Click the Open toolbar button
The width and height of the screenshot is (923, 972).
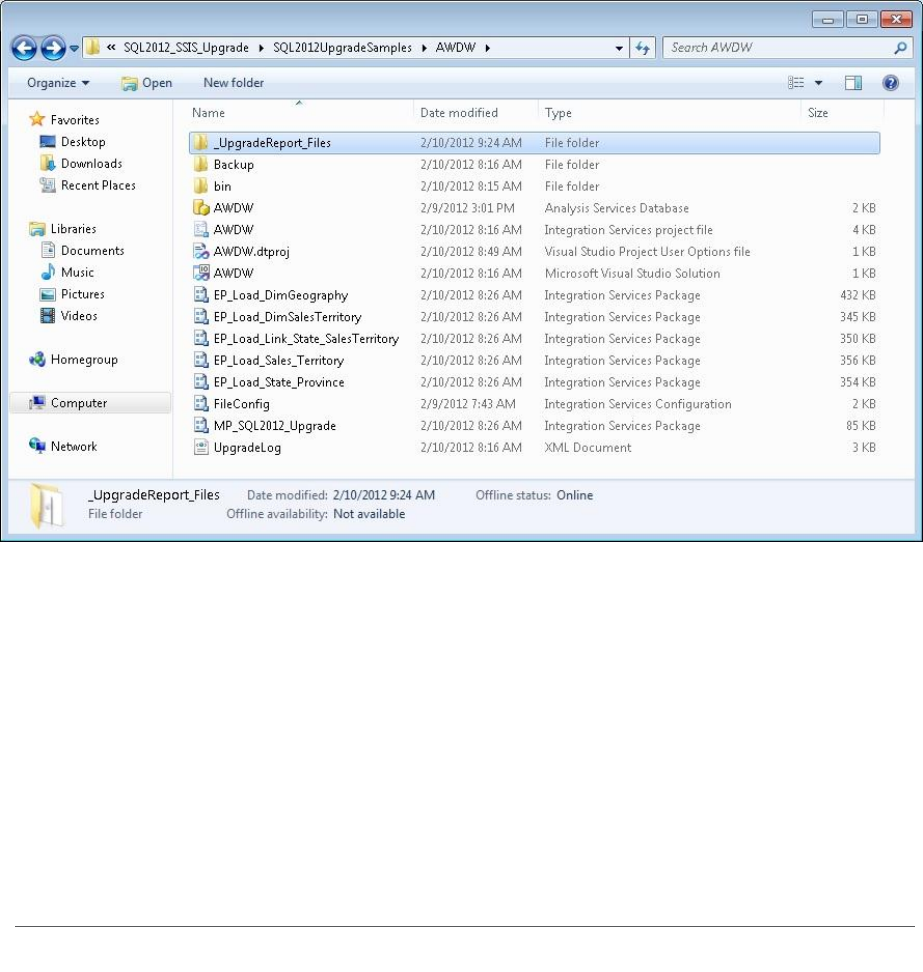(x=147, y=83)
